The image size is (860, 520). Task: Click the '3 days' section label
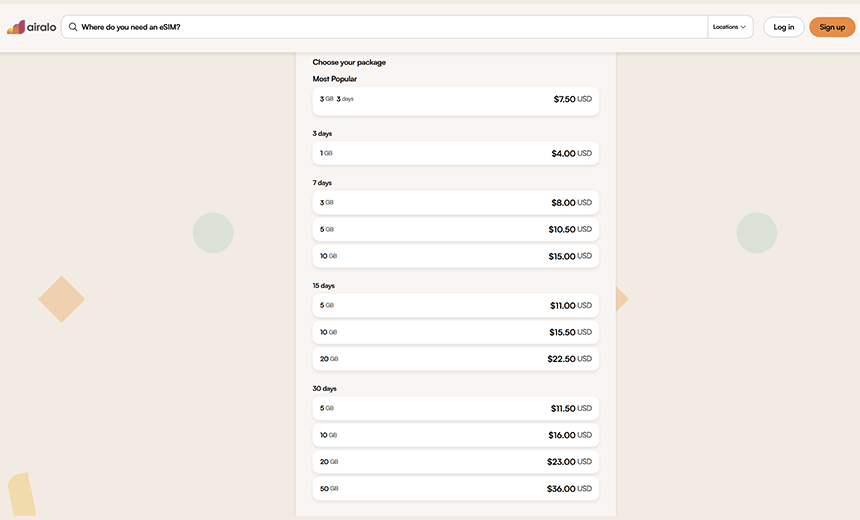pos(322,133)
